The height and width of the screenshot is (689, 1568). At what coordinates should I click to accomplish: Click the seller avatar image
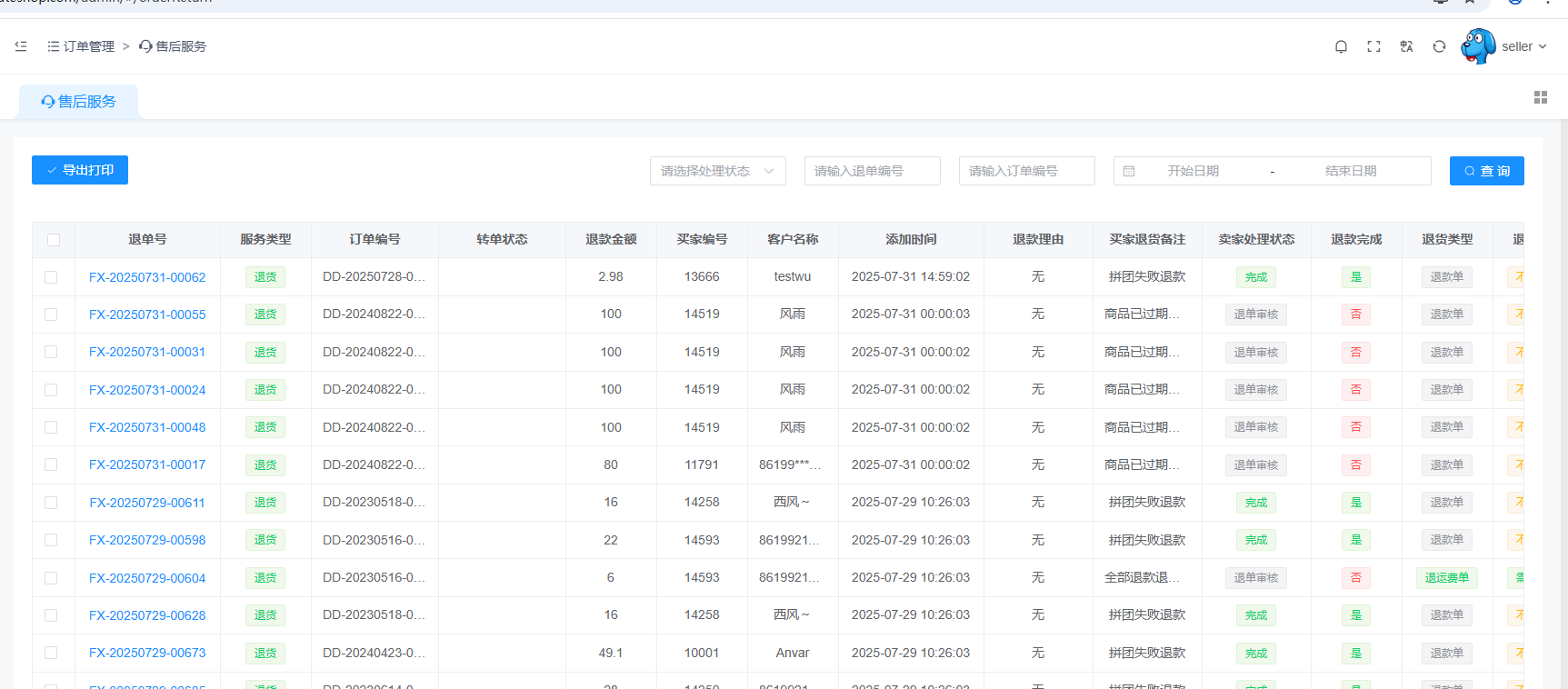click(x=1478, y=46)
